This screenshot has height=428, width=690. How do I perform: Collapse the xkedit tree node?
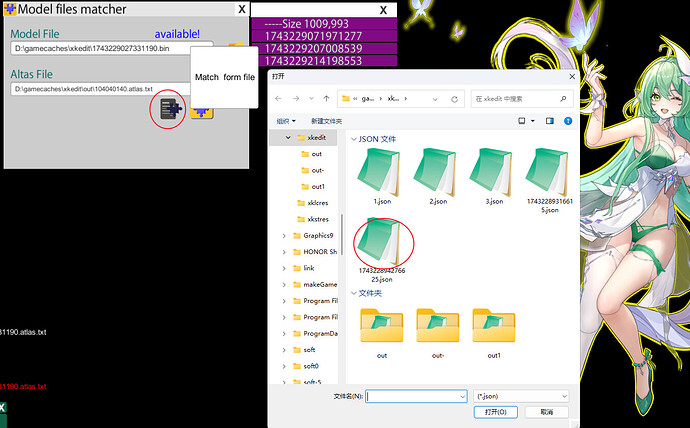click(x=288, y=138)
